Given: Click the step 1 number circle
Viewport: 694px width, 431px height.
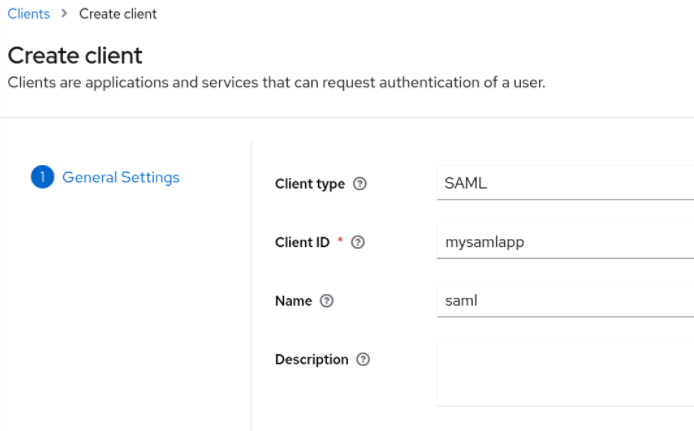Looking at the screenshot, I should point(41,178).
